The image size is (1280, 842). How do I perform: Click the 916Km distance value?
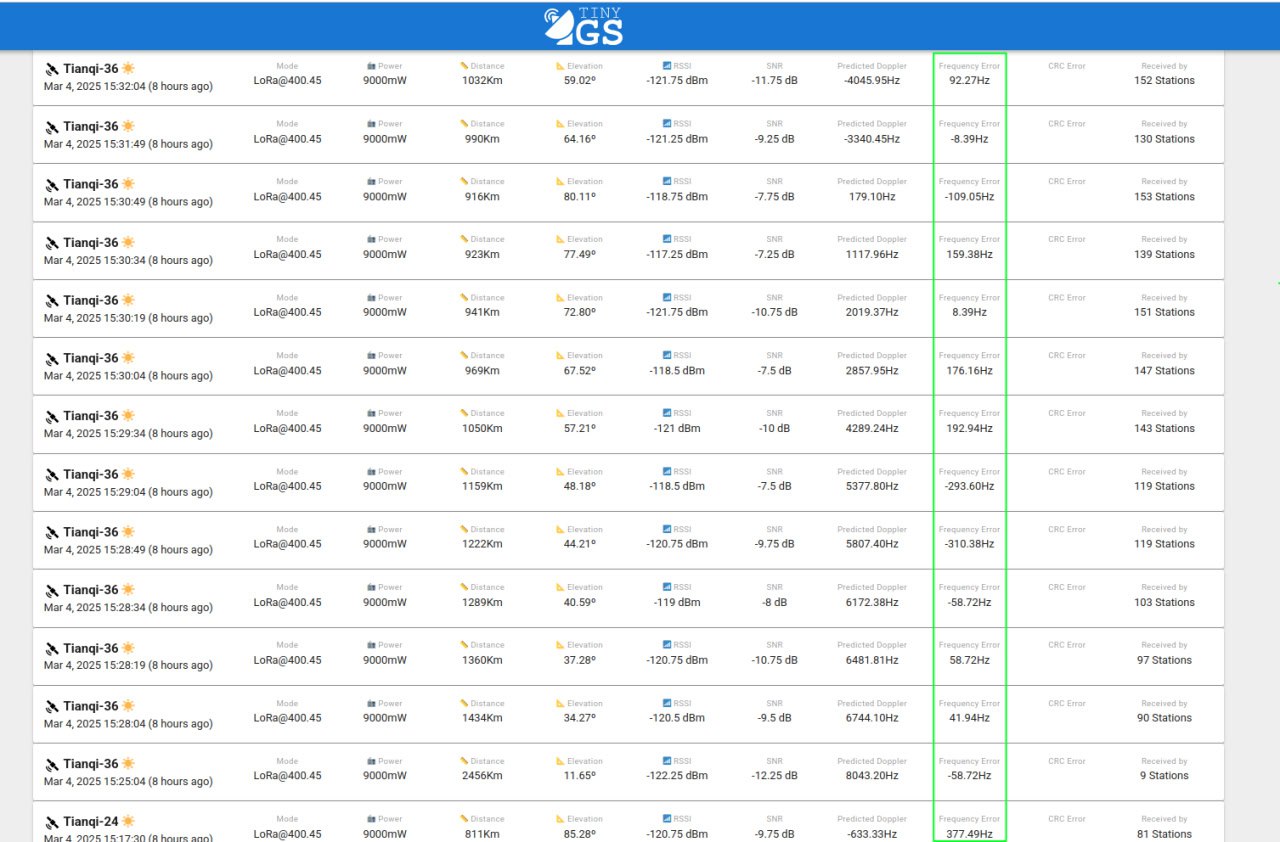click(482, 197)
